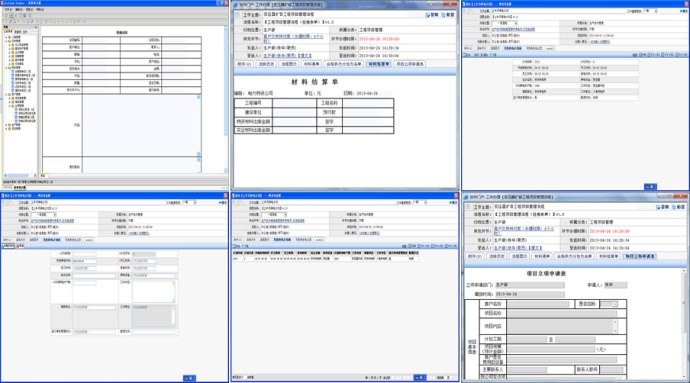Click the large 内容 text area in designer form
The height and width of the screenshot is (383, 690).
141,125
